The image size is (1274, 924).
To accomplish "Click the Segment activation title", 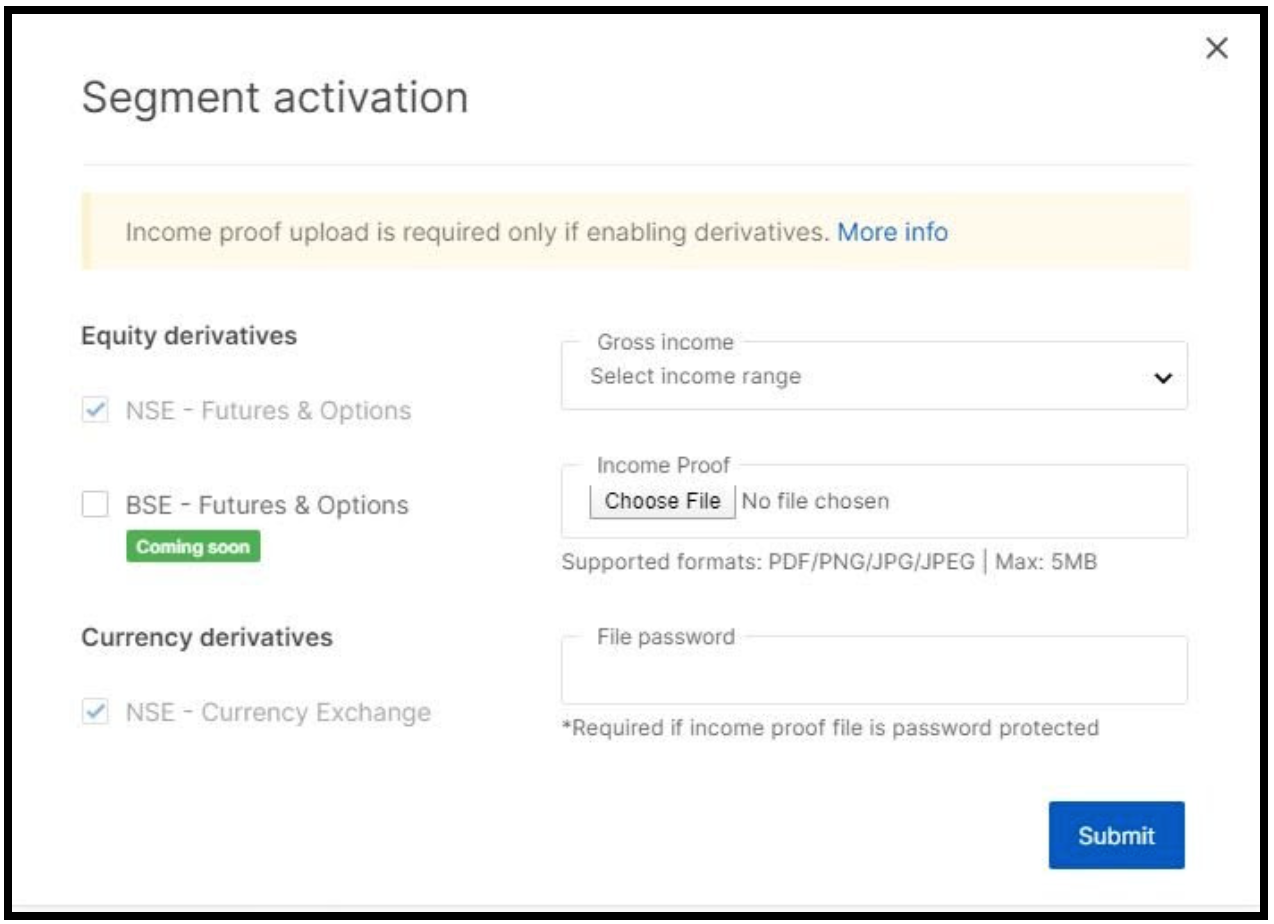I will [x=274, y=98].
